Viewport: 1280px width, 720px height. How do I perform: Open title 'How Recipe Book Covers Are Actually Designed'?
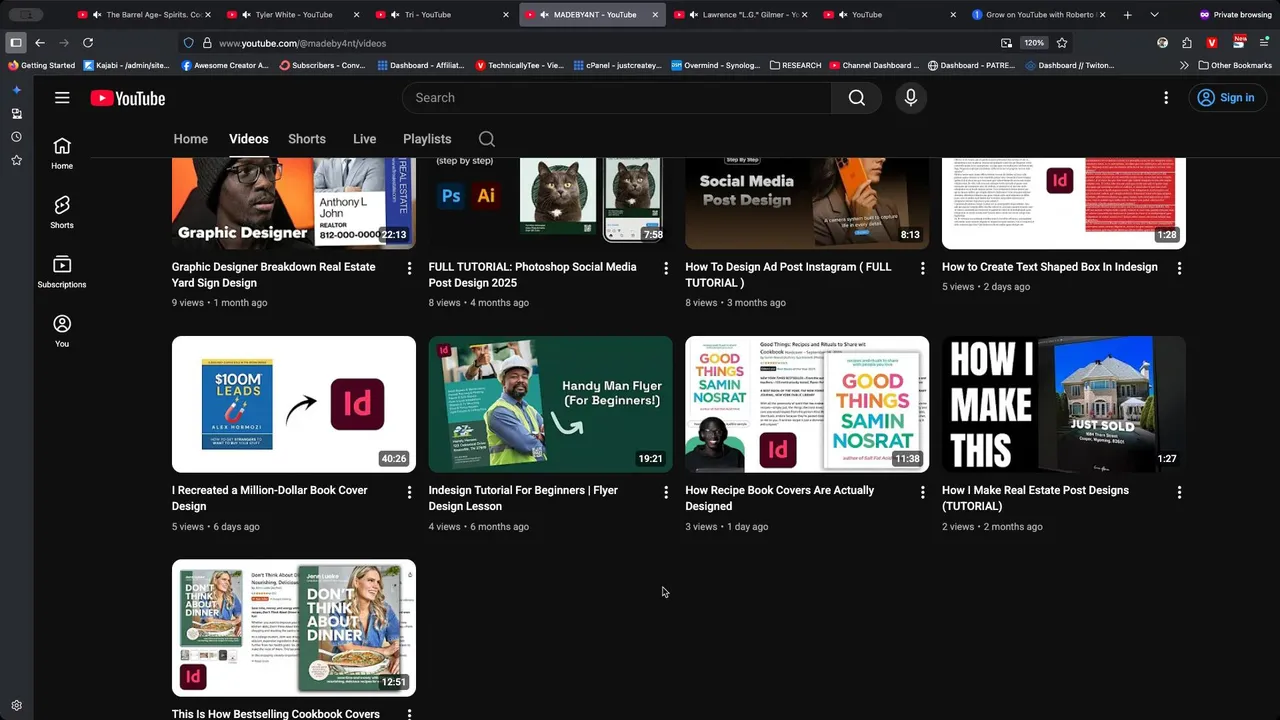pyautogui.click(x=780, y=498)
